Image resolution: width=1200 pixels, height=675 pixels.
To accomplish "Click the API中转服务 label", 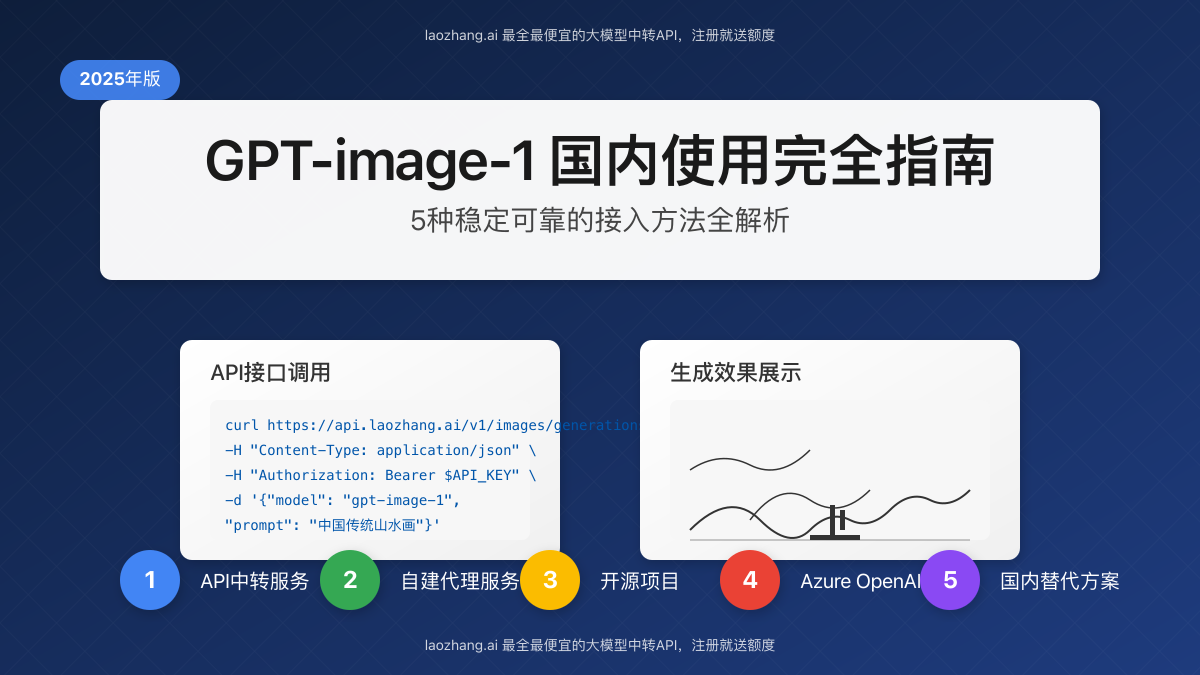I will point(255,581).
